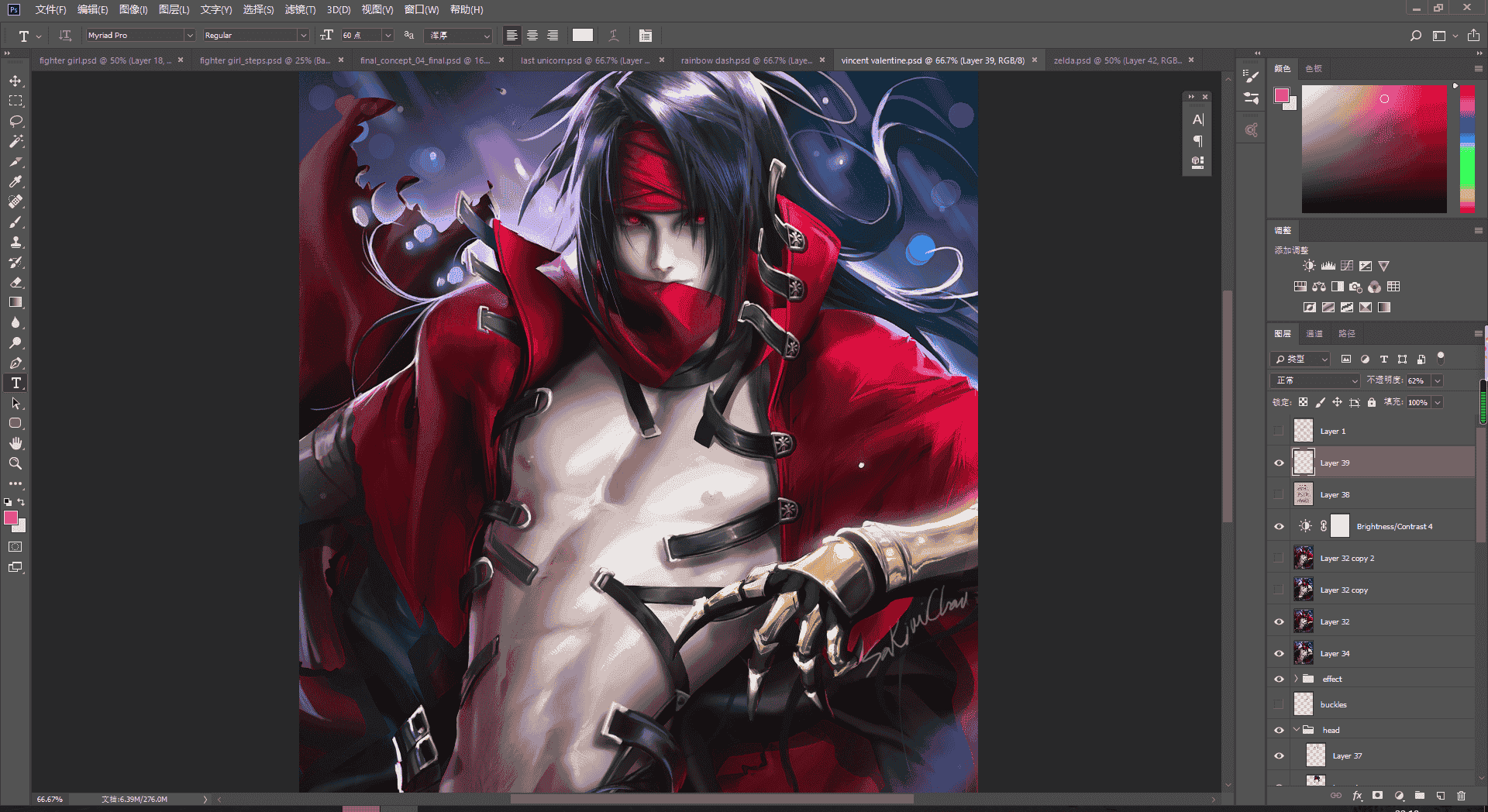Image resolution: width=1488 pixels, height=812 pixels.
Task: Expand the effect layer group
Action: 1296,679
